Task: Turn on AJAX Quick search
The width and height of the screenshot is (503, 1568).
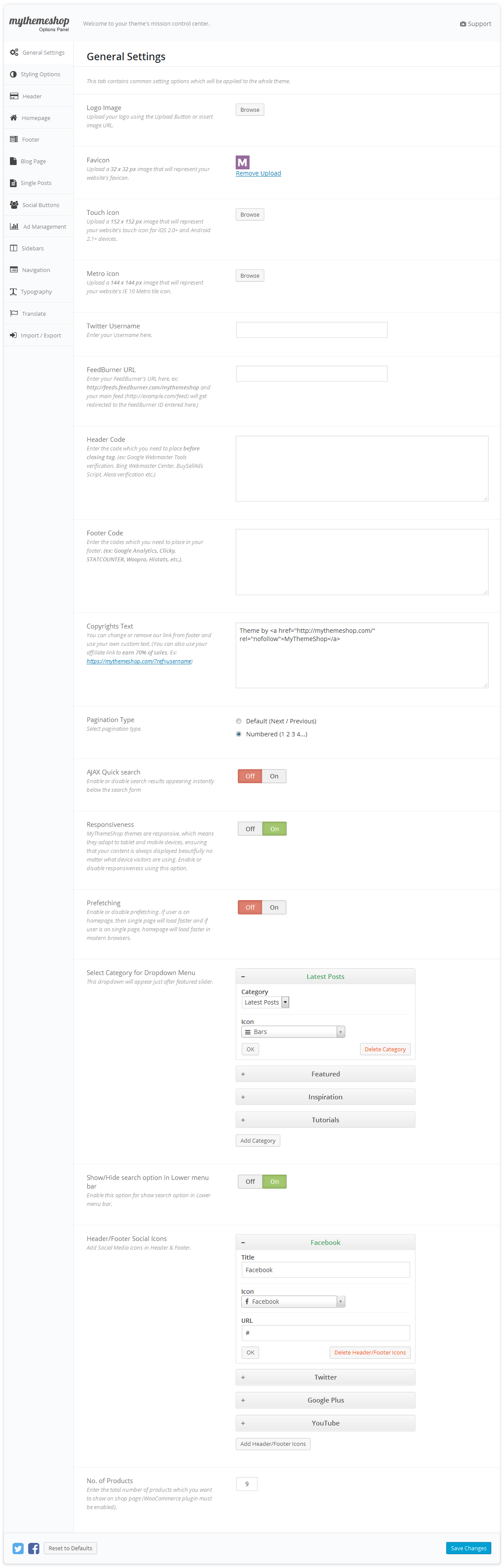Action: point(274,776)
